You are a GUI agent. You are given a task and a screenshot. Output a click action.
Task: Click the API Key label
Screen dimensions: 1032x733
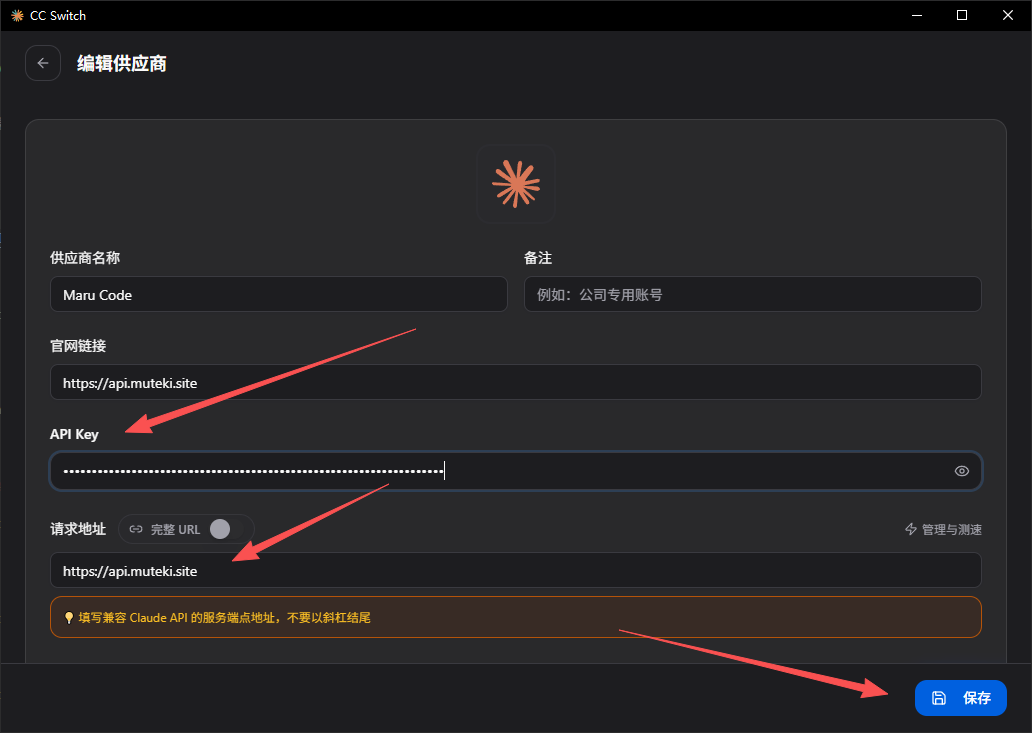pos(74,434)
